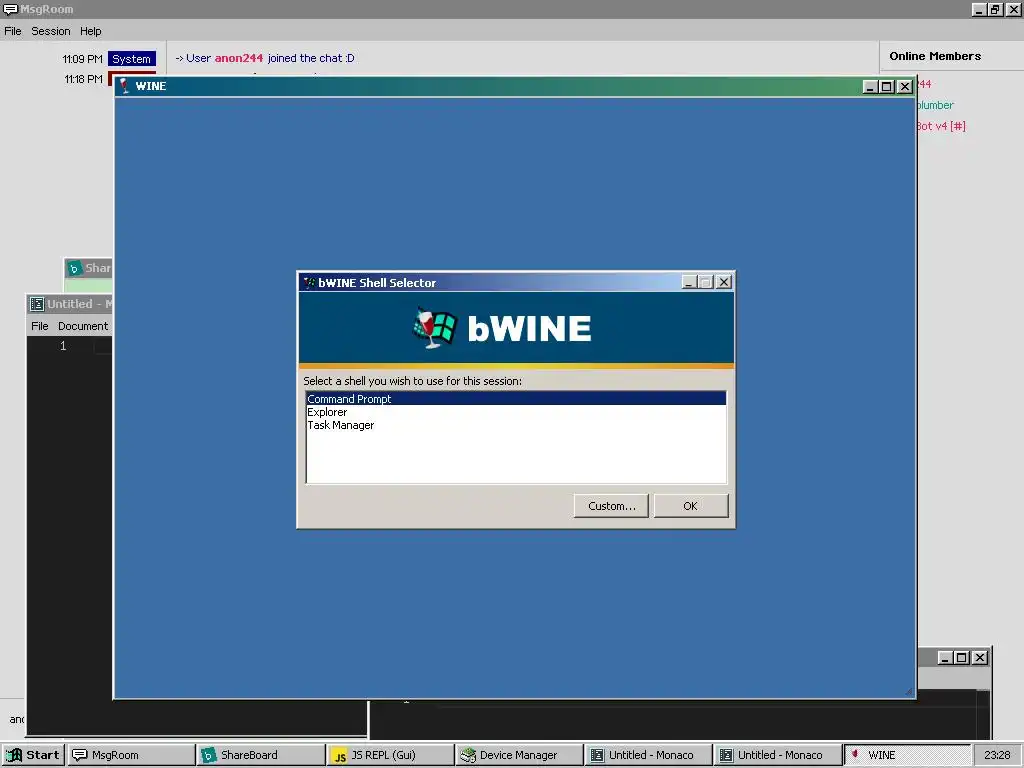Open the Help menu in MsgRoom

point(91,31)
